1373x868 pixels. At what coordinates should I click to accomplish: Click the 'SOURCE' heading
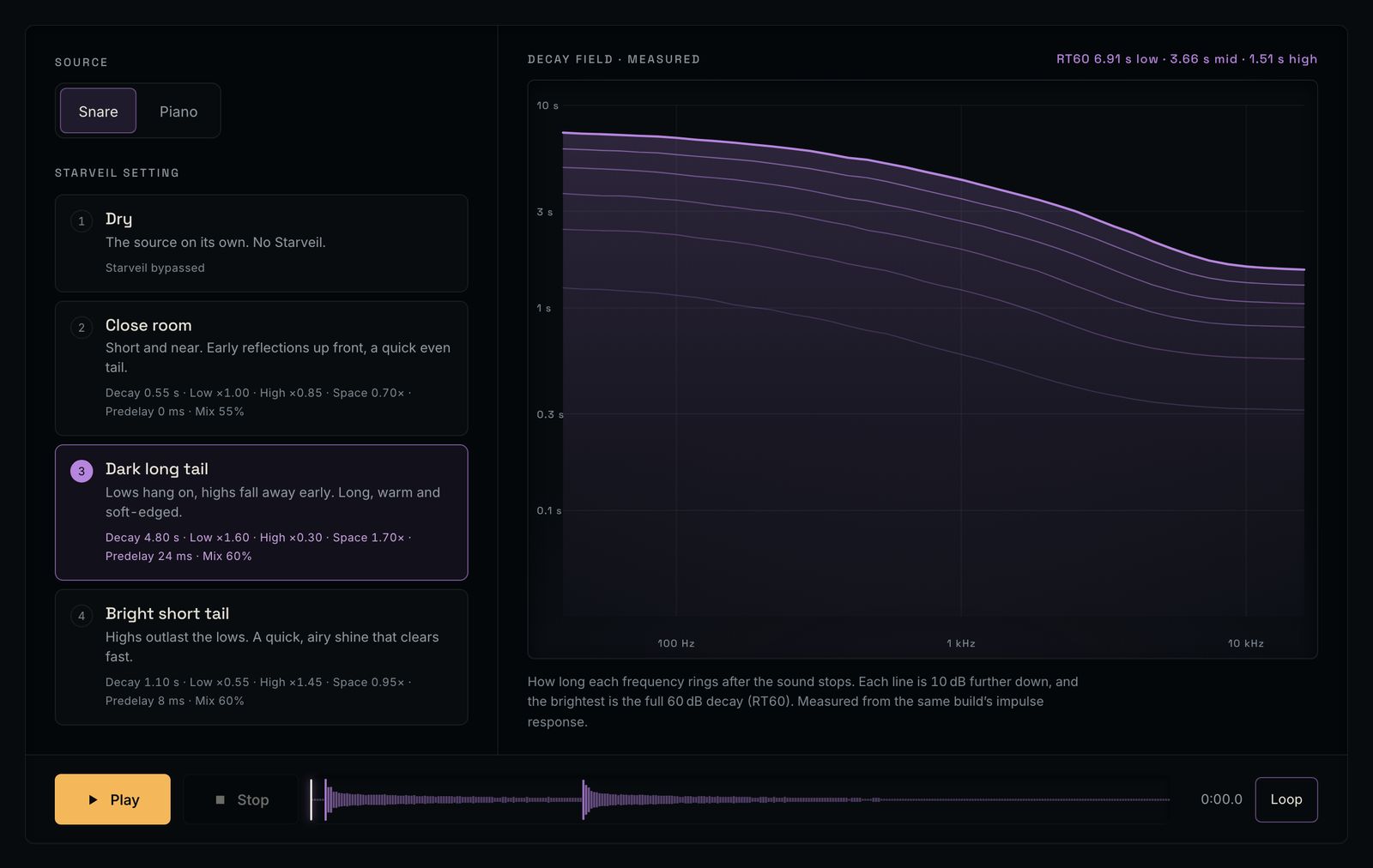(82, 62)
